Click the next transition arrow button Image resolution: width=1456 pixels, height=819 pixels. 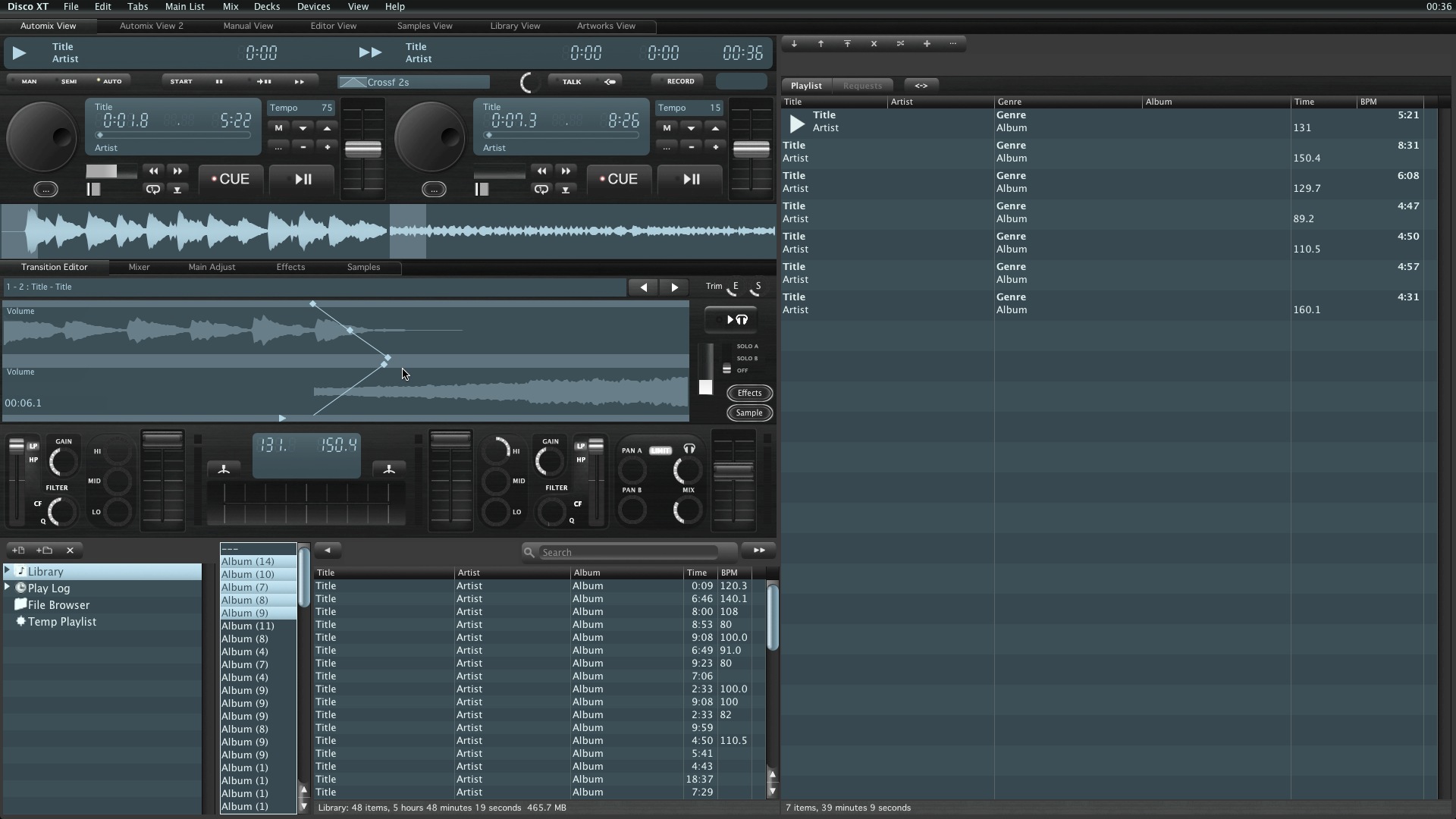pyautogui.click(x=674, y=287)
